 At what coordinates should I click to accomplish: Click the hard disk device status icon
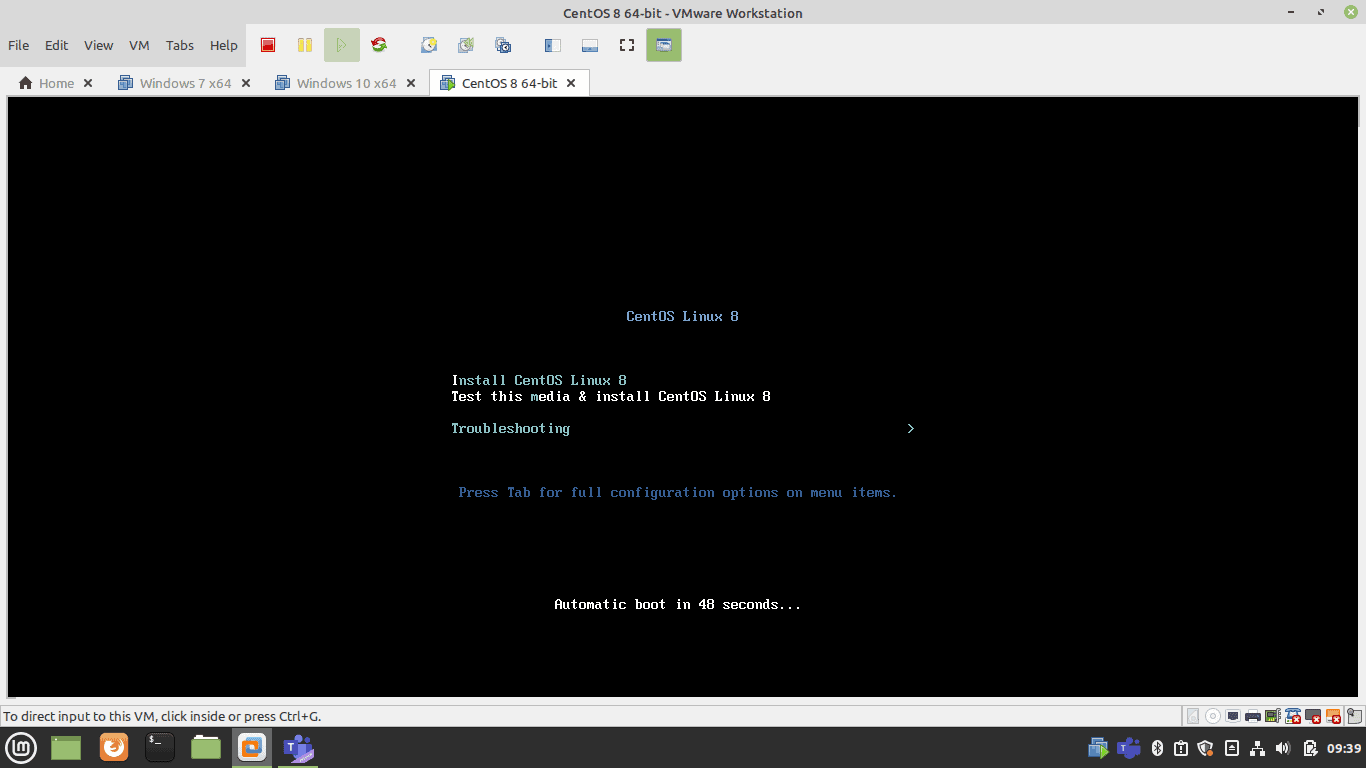coord(1193,716)
